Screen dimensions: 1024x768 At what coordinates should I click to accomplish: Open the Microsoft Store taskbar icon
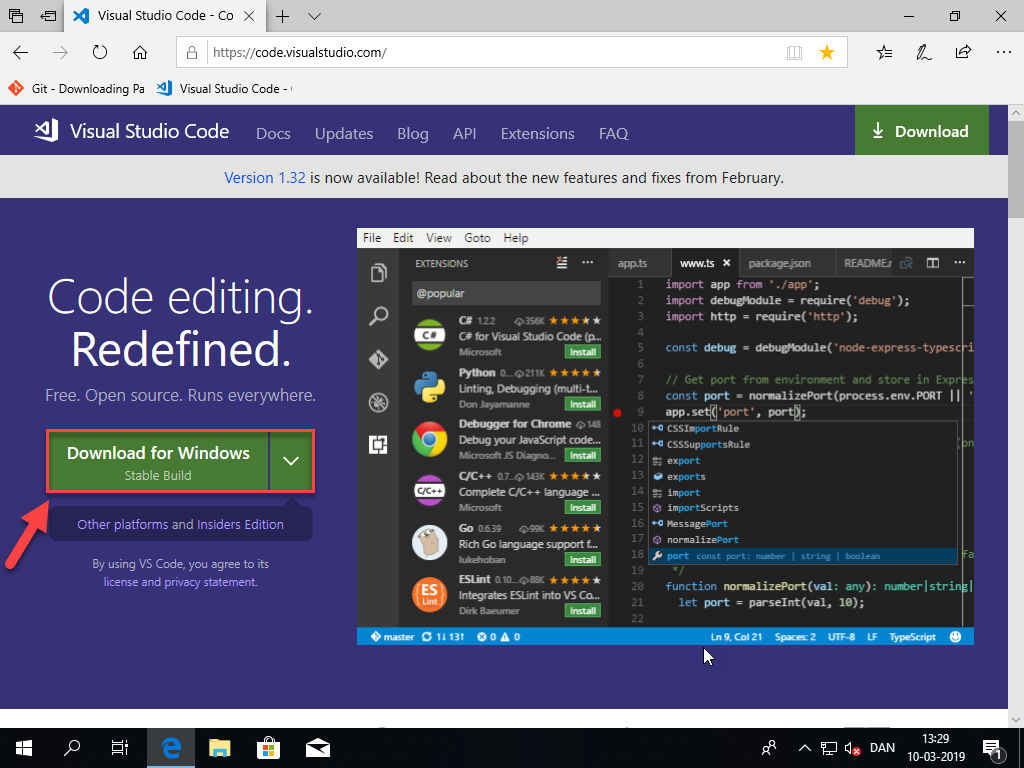[268, 748]
